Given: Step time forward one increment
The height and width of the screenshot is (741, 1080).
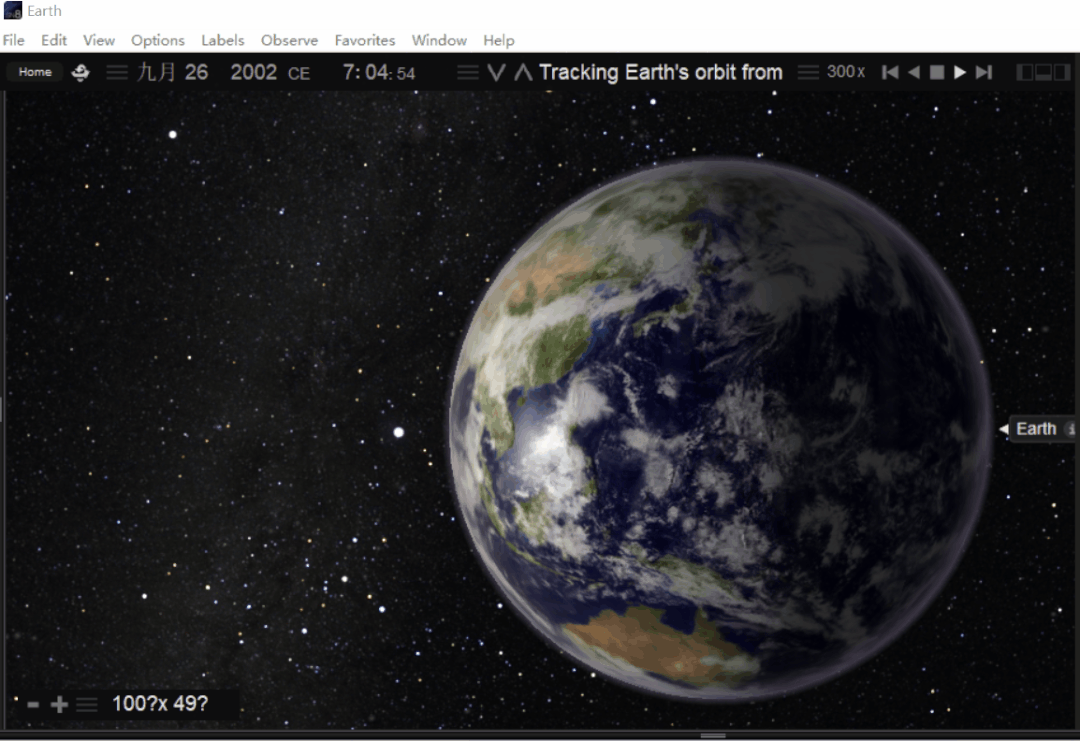Looking at the screenshot, I should [x=984, y=72].
